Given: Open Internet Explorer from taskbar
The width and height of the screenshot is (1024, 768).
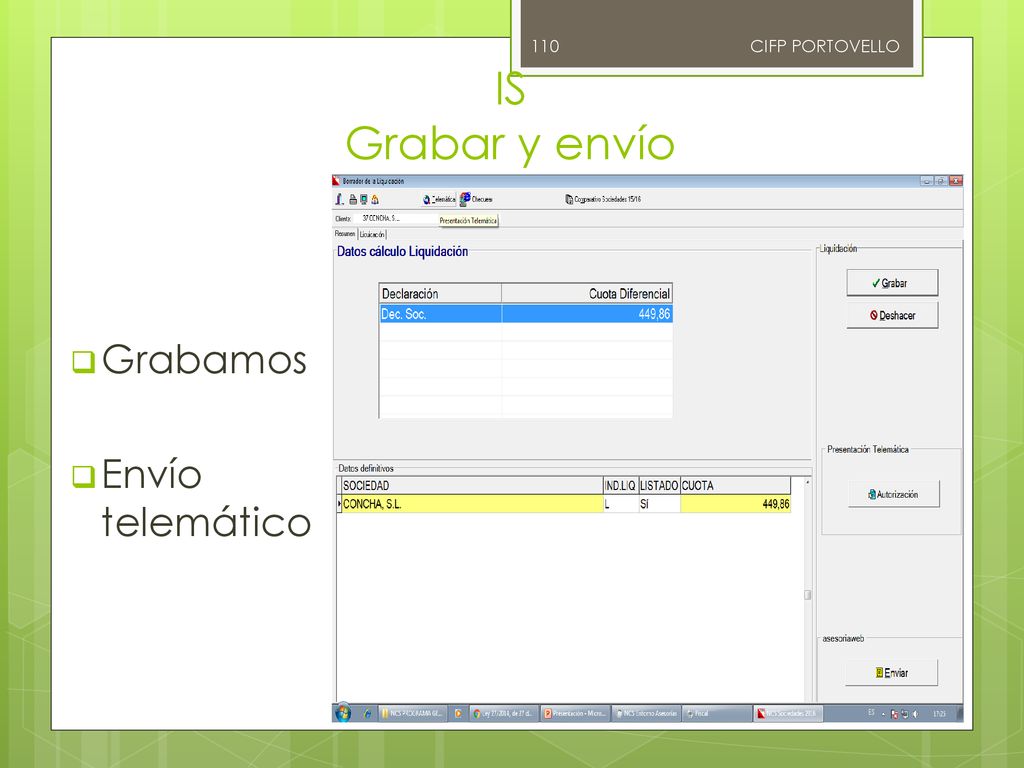Looking at the screenshot, I should click(367, 714).
